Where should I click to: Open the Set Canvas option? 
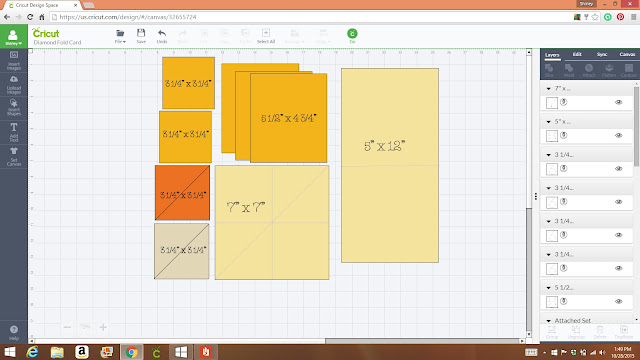(x=13, y=156)
